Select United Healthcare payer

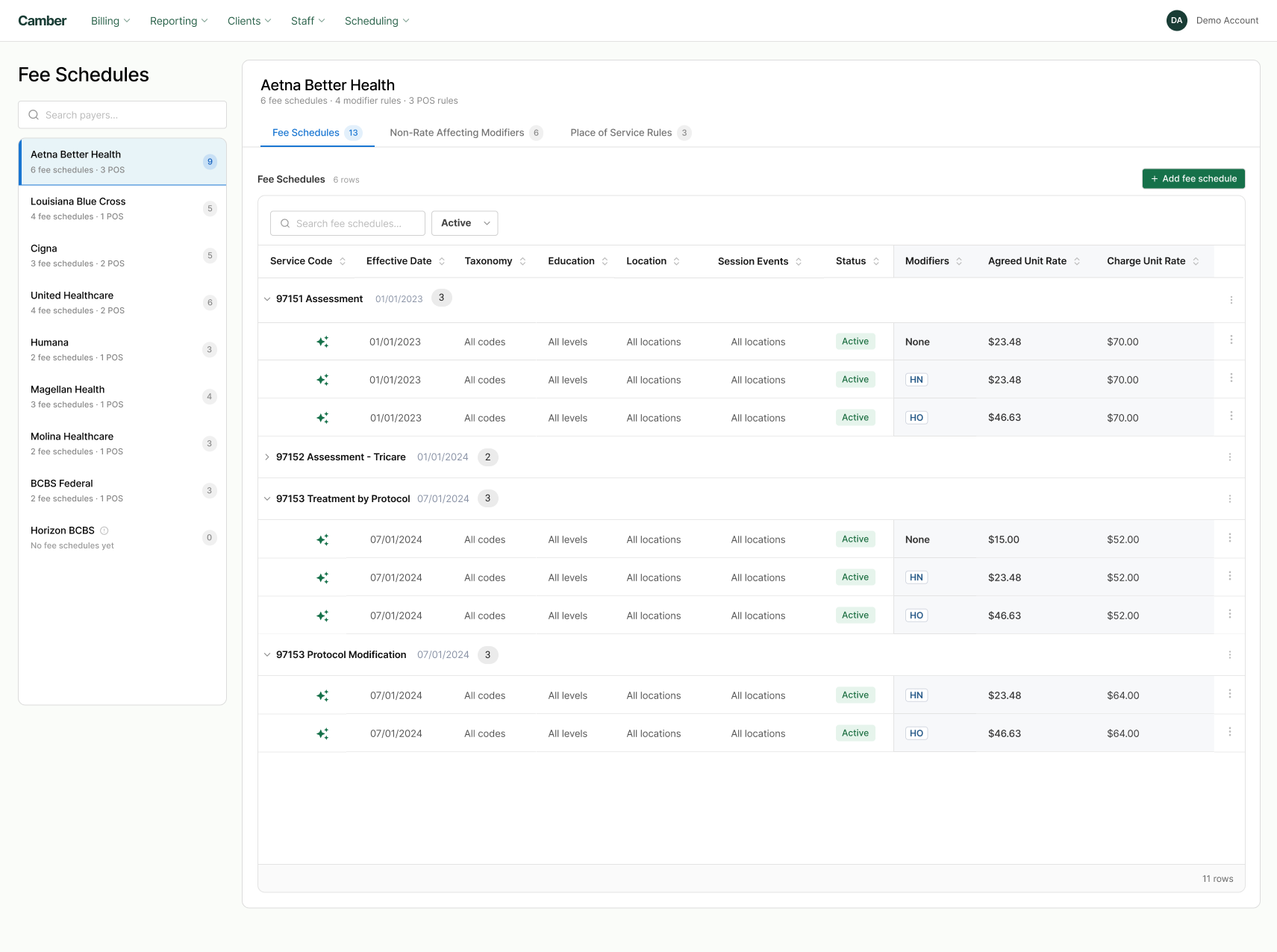[x=122, y=303]
